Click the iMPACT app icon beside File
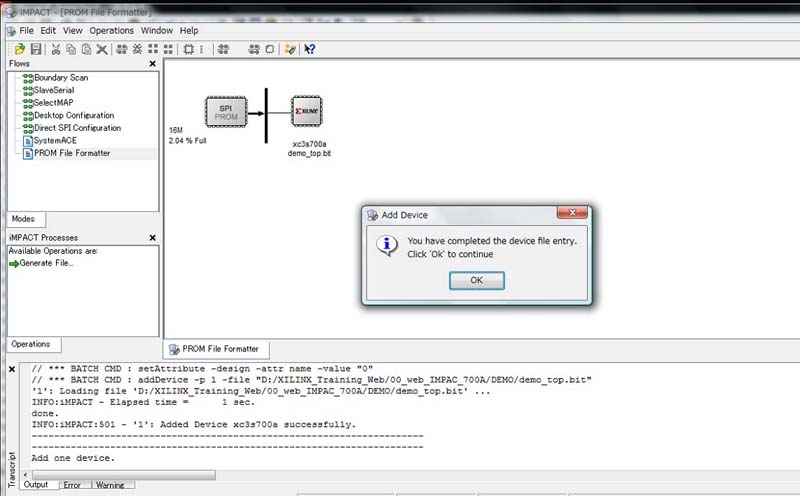 tap(11, 31)
